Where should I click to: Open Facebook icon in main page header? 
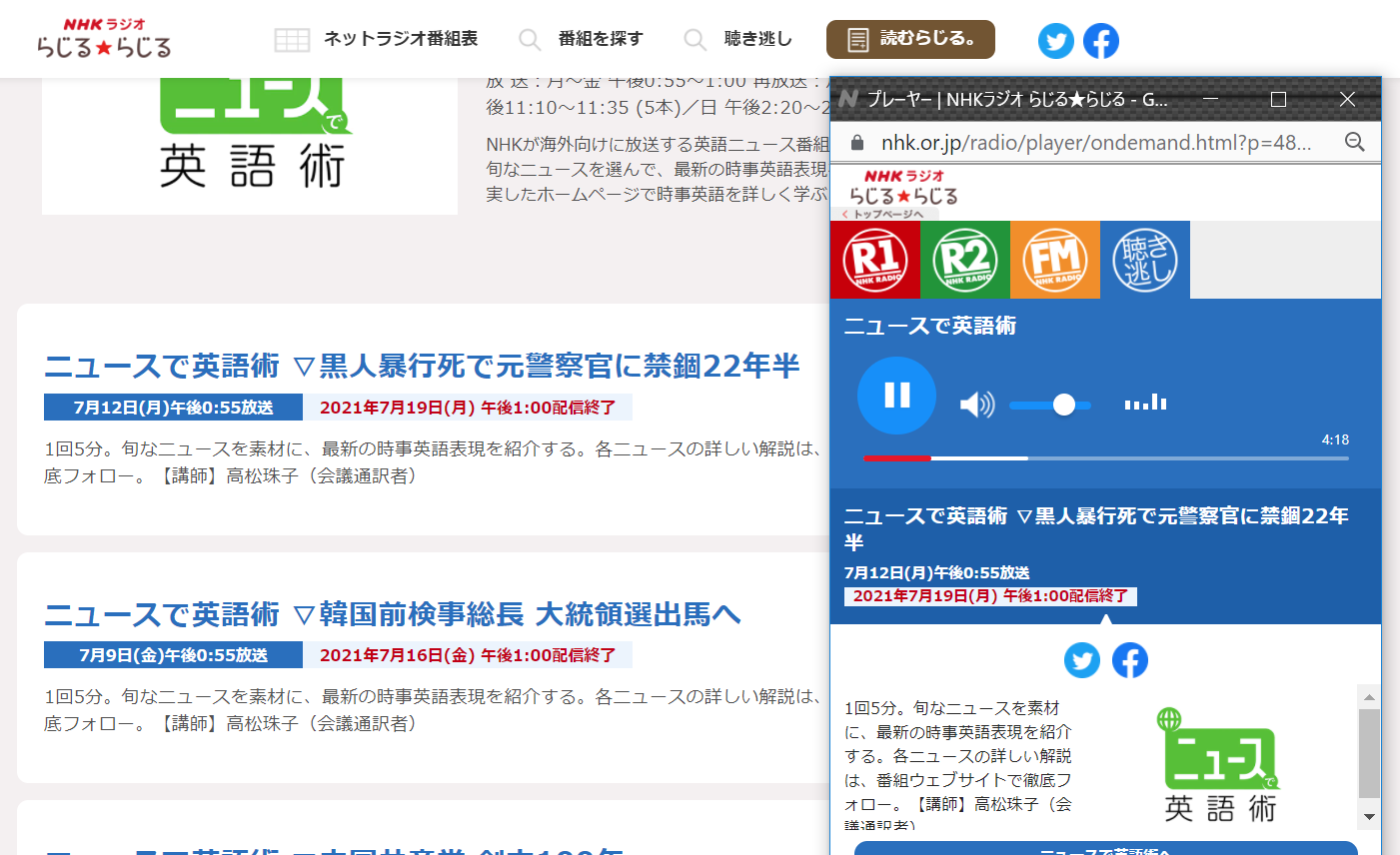pos(1101,41)
